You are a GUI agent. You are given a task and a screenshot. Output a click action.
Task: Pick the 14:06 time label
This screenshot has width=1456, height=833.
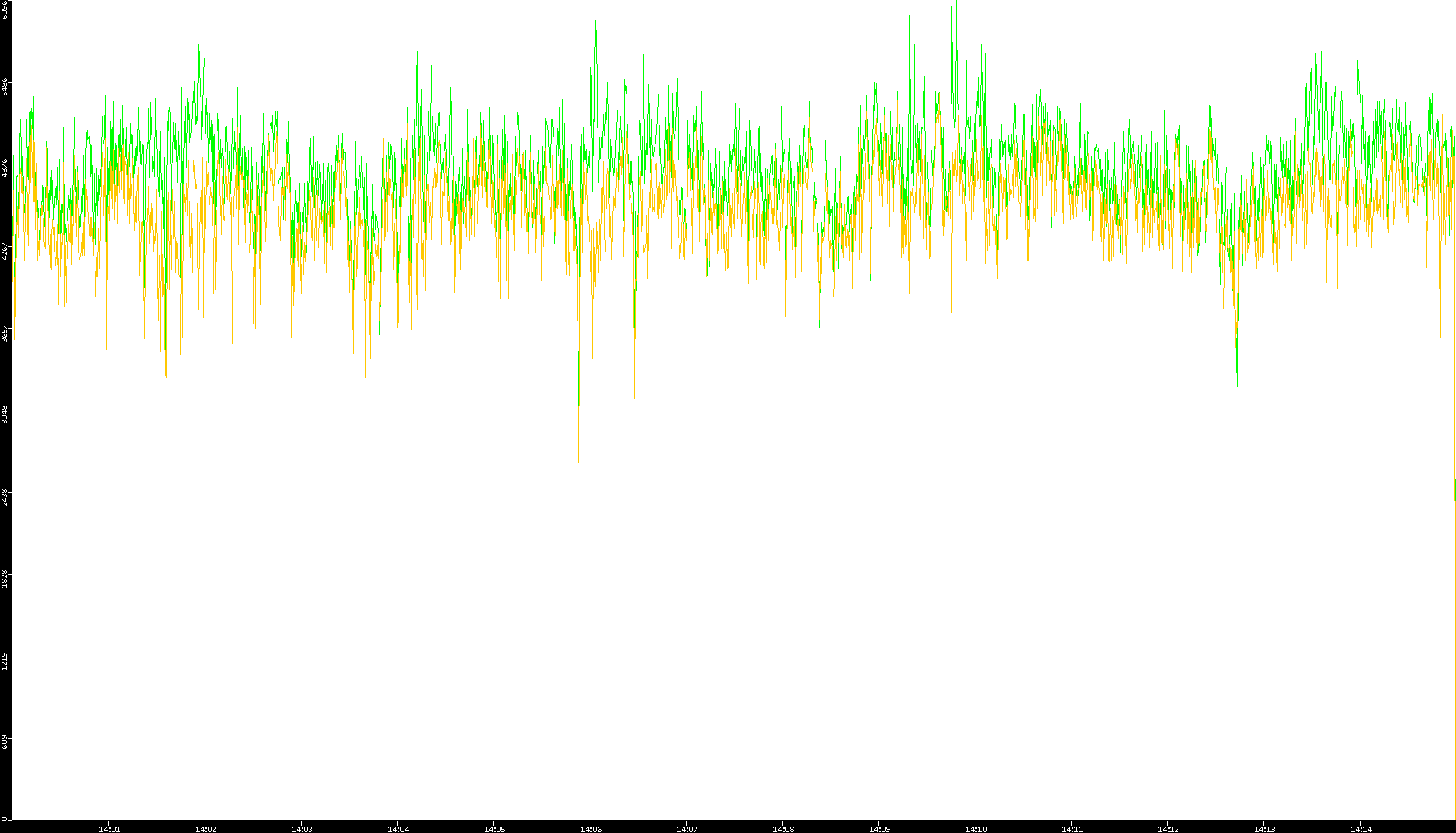tap(590, 829)
